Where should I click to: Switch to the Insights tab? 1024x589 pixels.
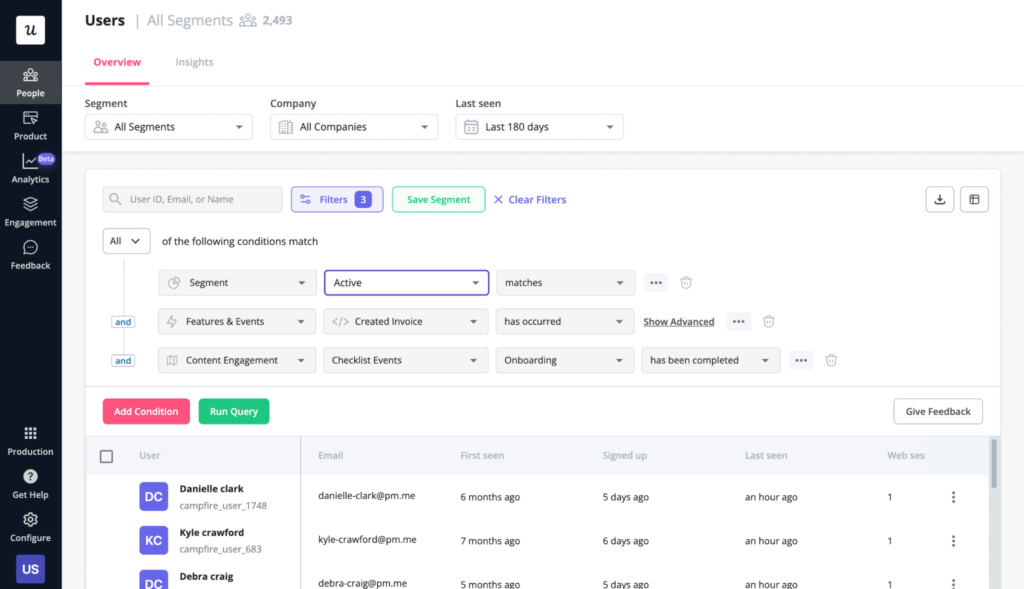coord(194,61)
